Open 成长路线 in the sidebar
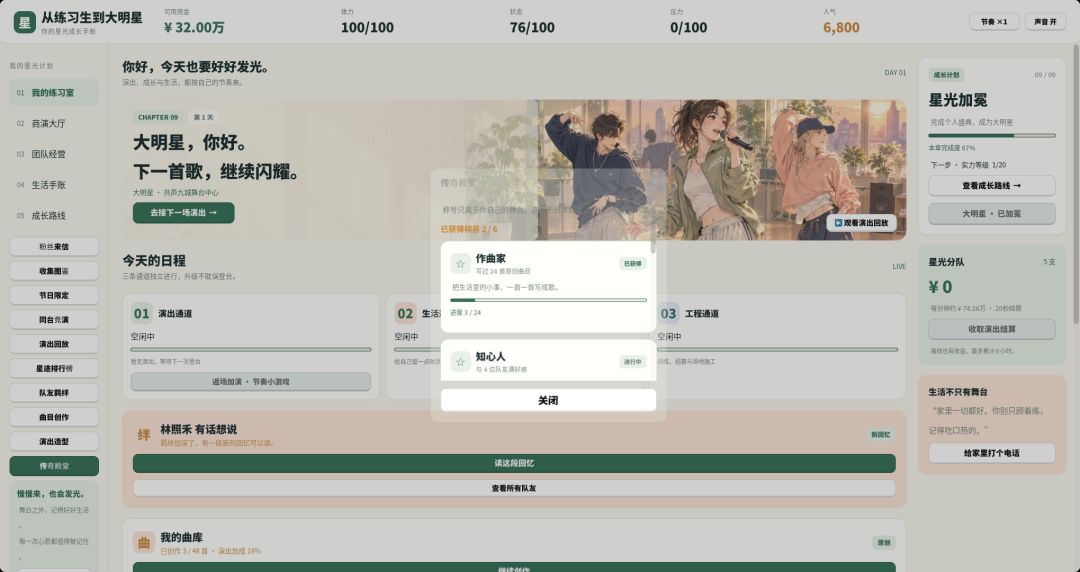Viewport: 1080px width, 572px height. 54,215
